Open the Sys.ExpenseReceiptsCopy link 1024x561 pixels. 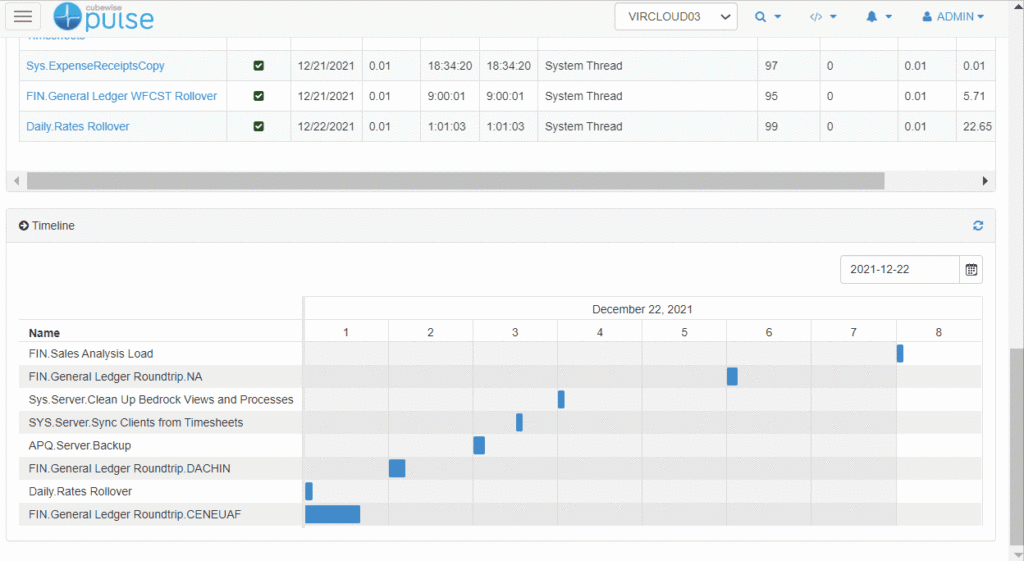[95, 66]
